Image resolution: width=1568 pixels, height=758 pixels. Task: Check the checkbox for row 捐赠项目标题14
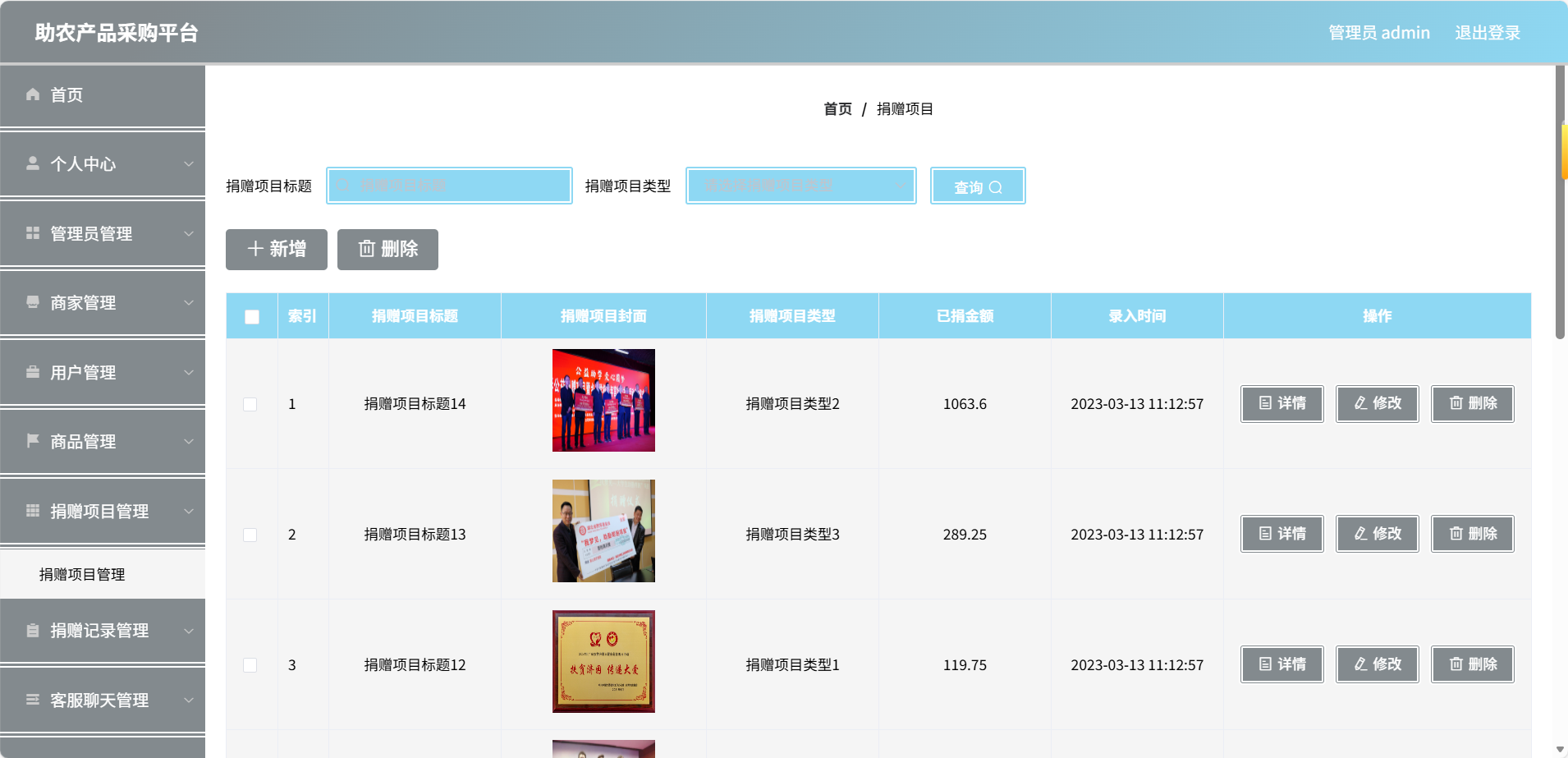250,404
